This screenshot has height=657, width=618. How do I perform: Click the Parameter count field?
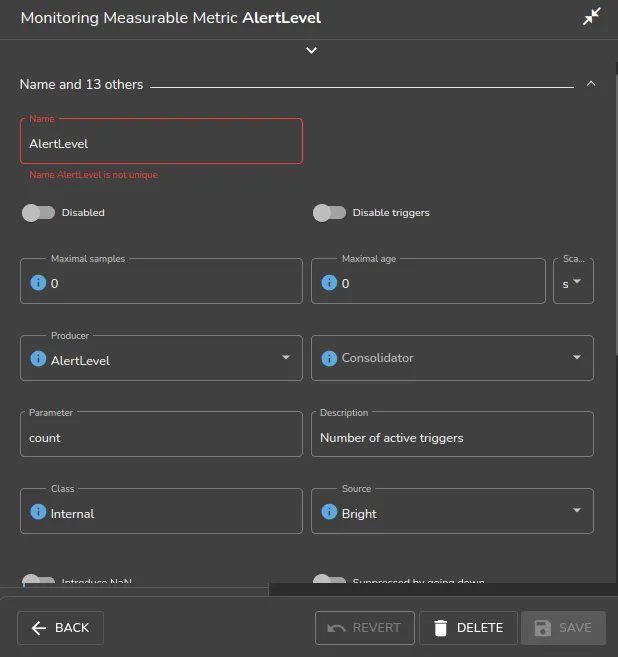161,434
